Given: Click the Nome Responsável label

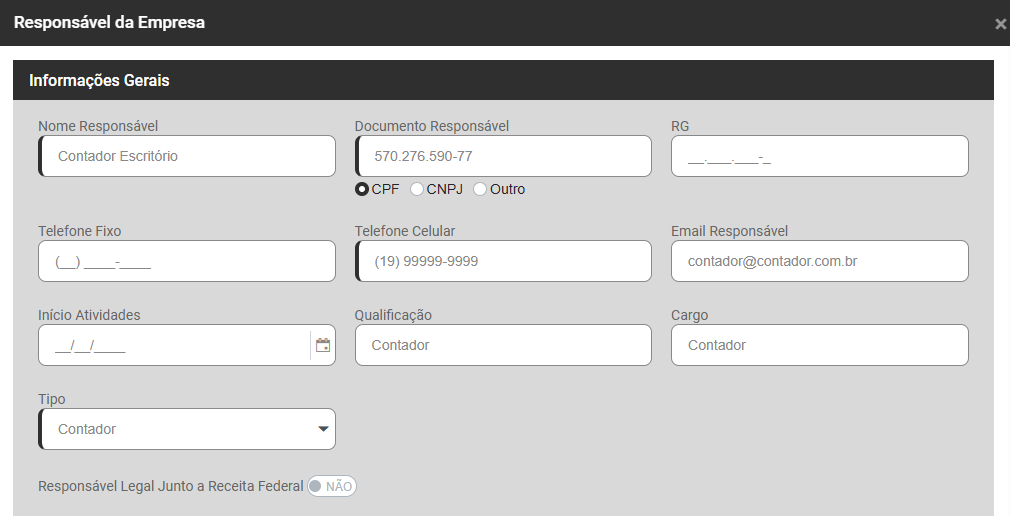Looking at the screenshot, I should coord(98,126).
